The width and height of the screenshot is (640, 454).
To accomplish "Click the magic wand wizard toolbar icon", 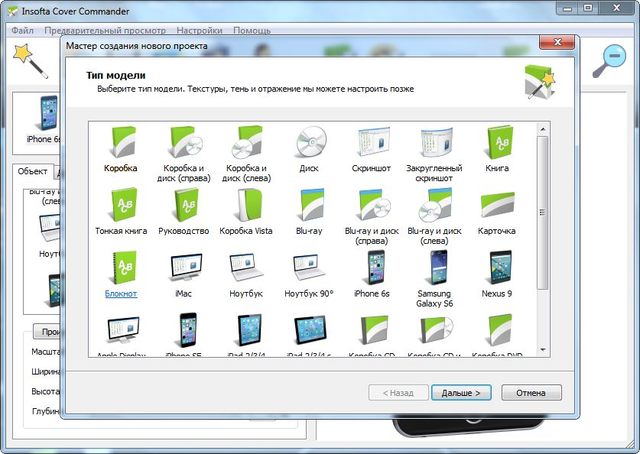I will [x=30, y=60].
